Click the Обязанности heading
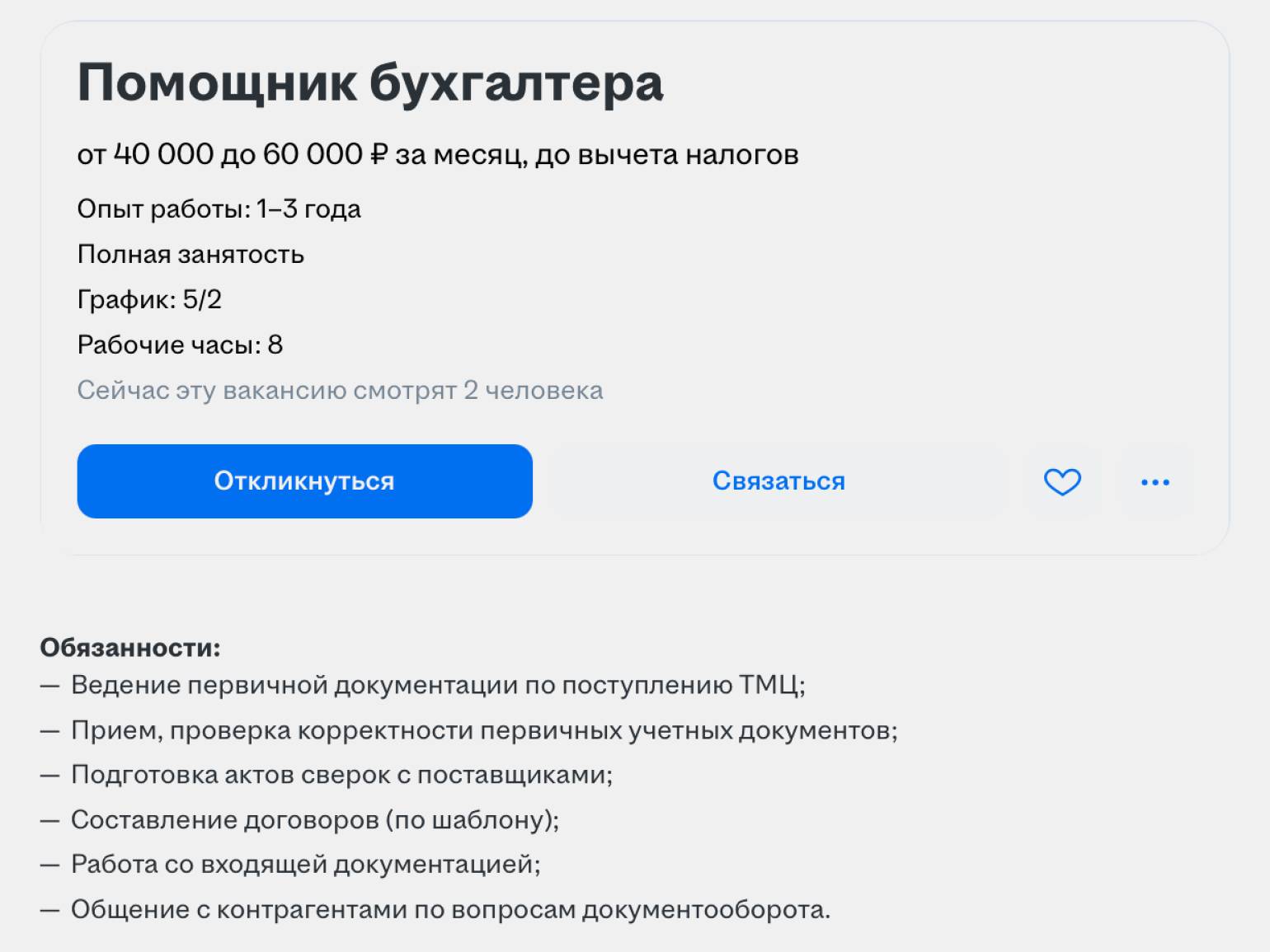Screen dimensions: 1270x952 [130, 648]
